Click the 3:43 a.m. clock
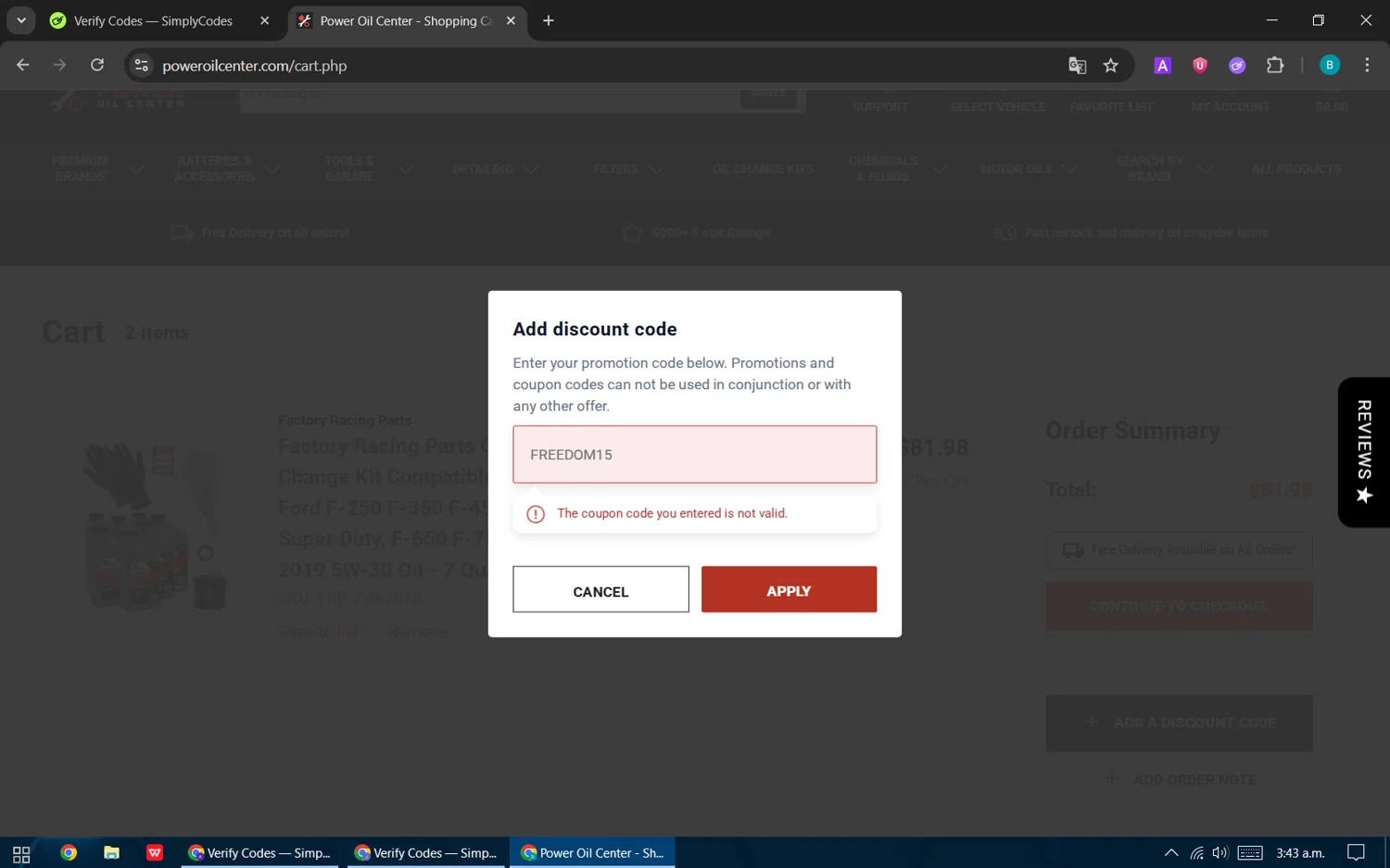The image size is (1390, 868). click(1300, 853)
